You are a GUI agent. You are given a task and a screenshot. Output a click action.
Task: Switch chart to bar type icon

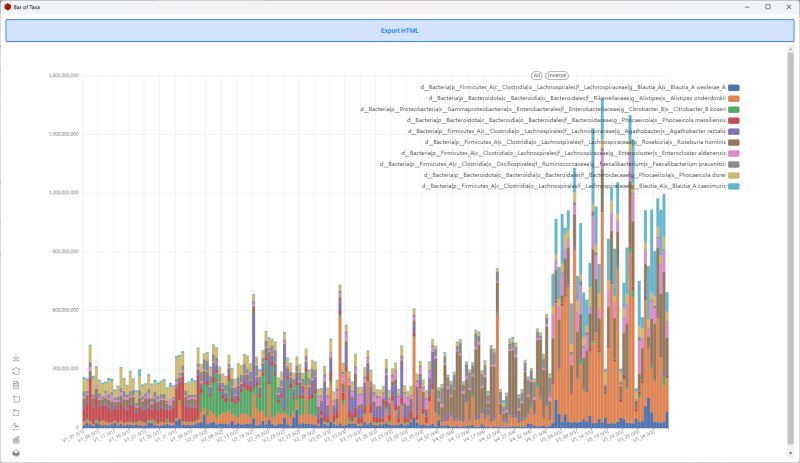point(16,440)
